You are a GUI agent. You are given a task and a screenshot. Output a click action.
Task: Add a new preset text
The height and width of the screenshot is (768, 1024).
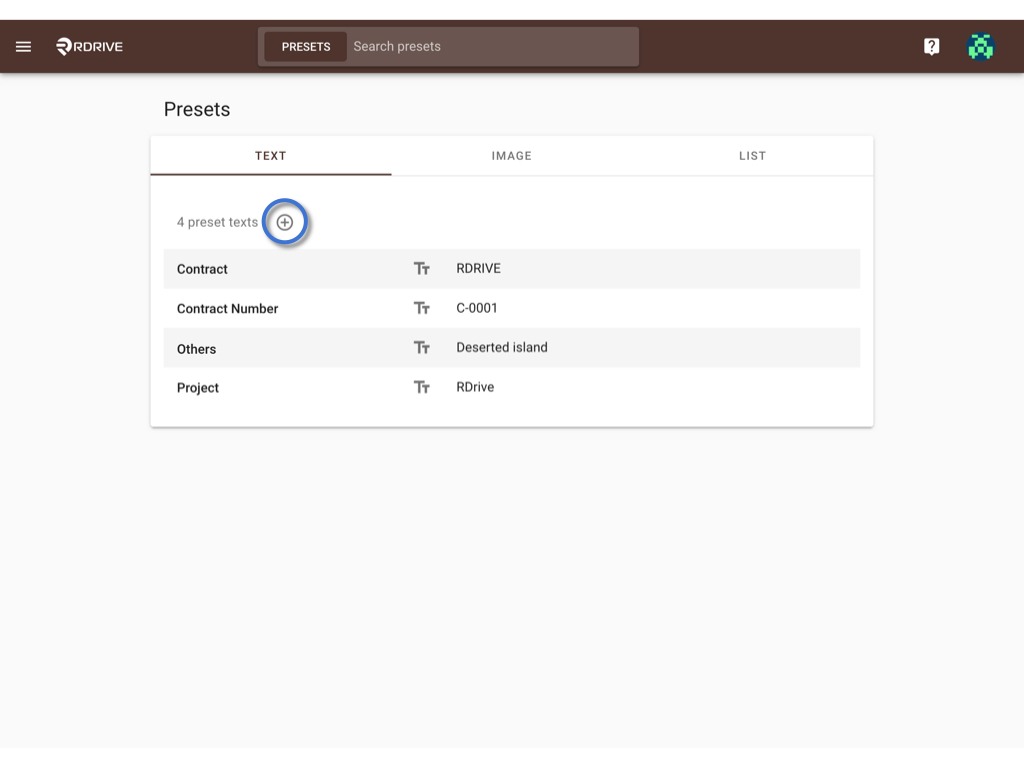click(285, 222)
